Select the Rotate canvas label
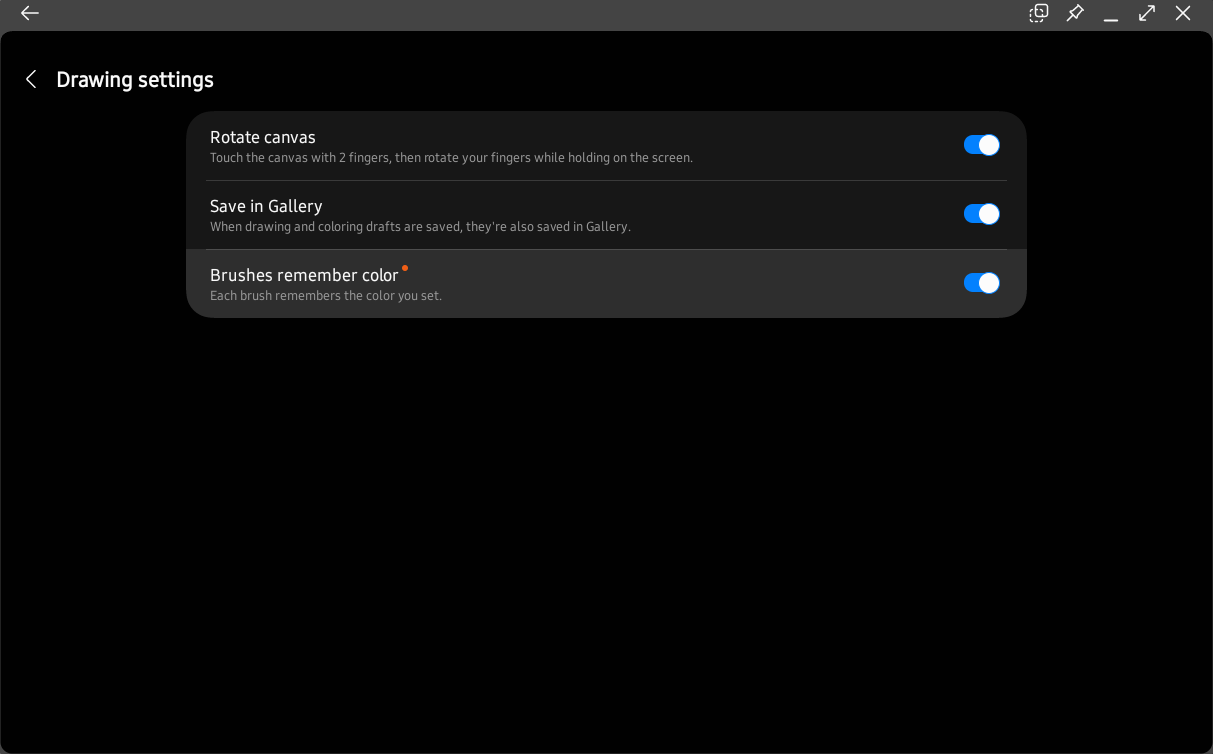 pos(263,137)
